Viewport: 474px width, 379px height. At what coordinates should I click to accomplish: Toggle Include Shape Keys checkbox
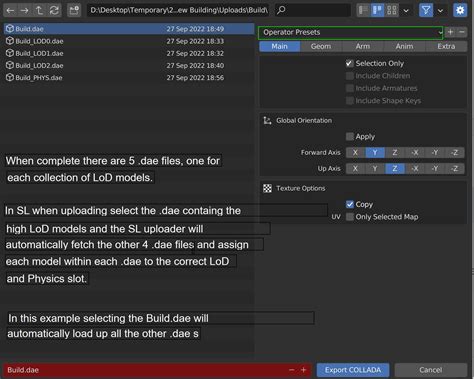click(x=349, y=100)
